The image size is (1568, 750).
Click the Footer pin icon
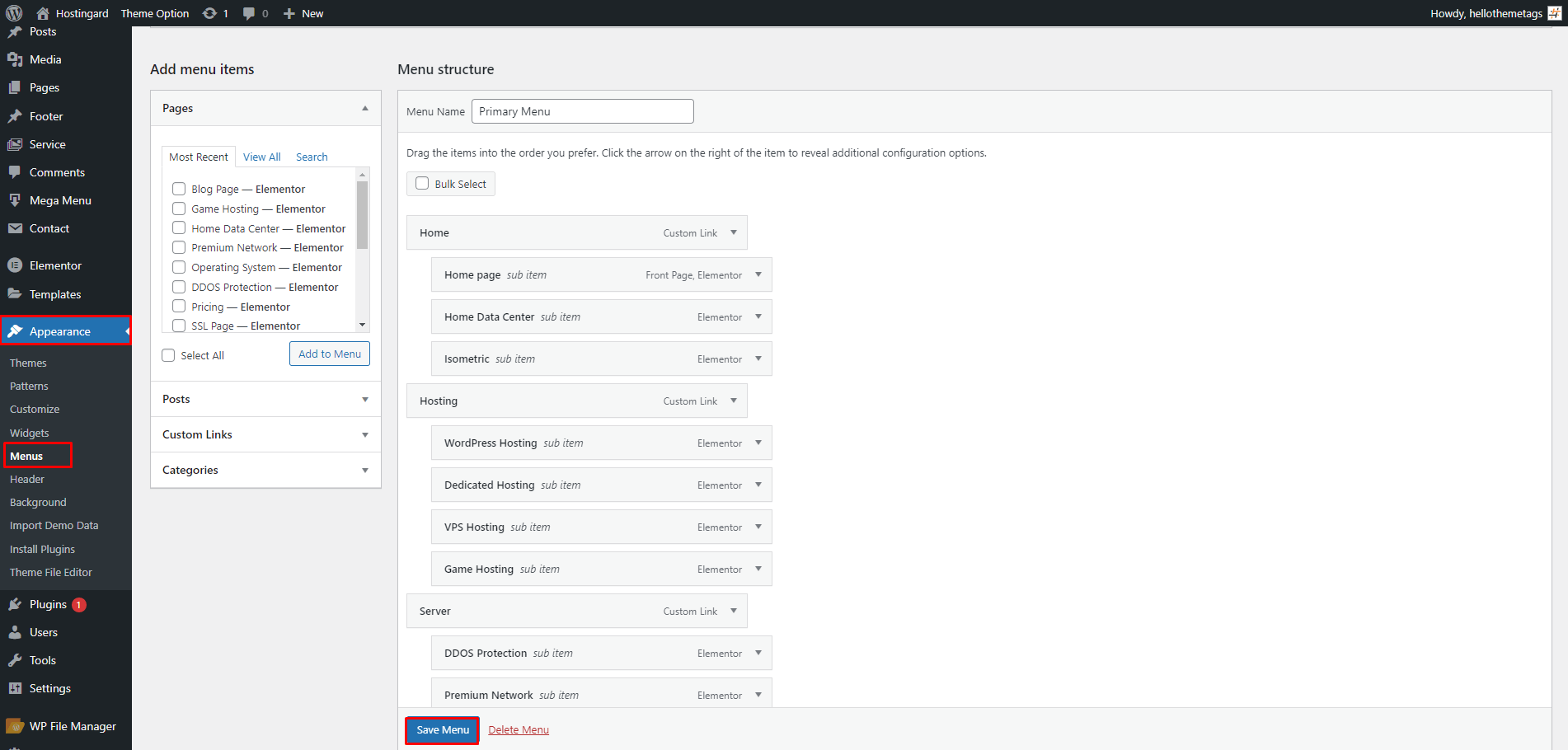tap(15, 116)
